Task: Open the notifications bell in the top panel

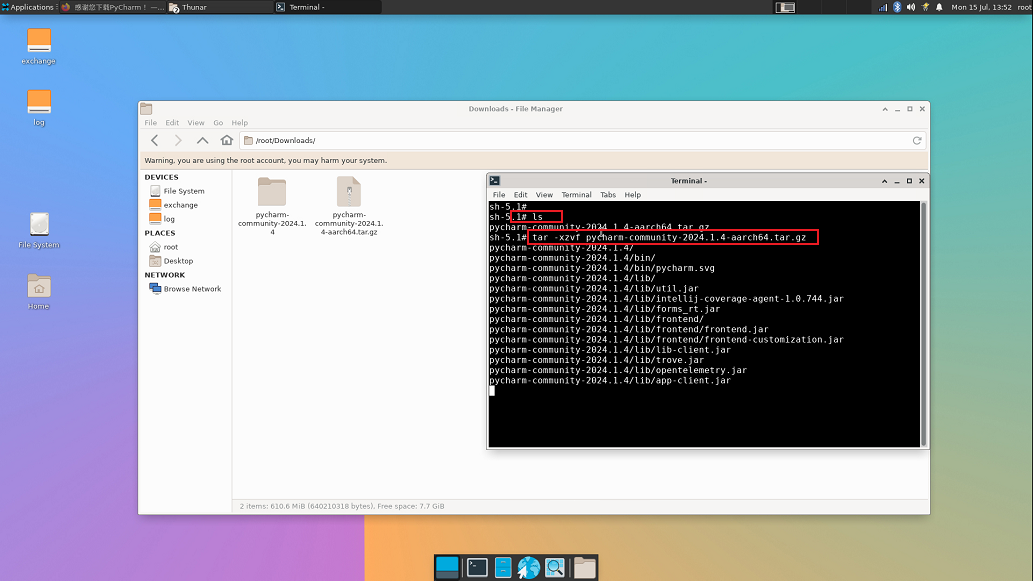Action: [939, 7]
